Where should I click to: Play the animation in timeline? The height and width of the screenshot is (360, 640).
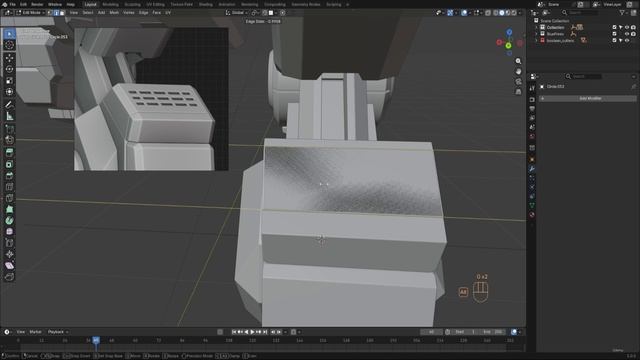coord(252,332)
